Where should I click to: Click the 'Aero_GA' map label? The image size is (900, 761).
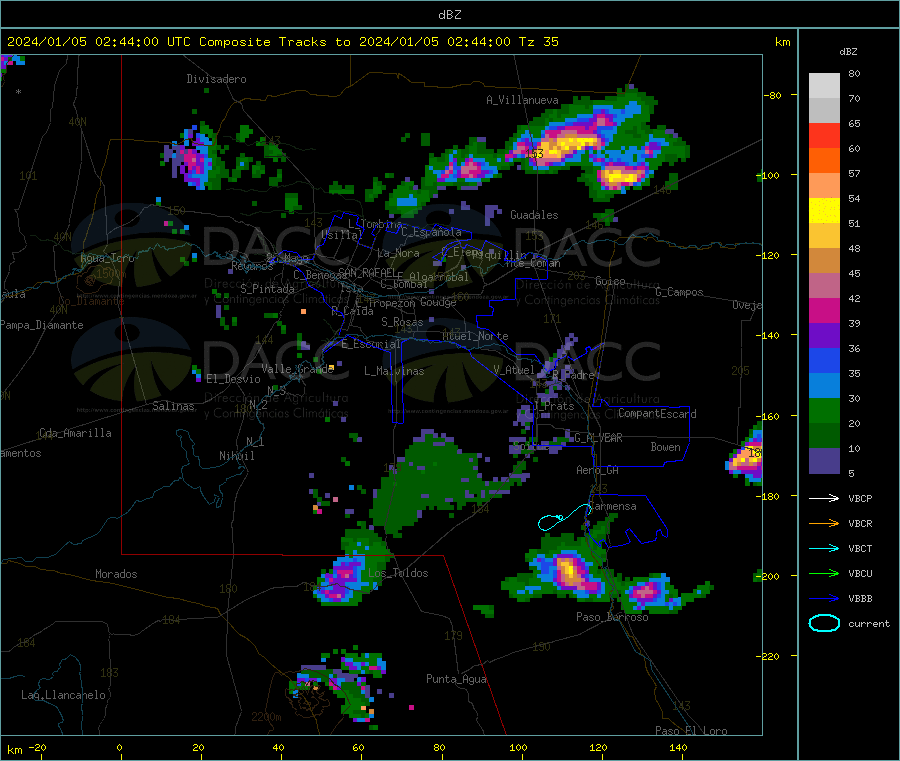click(597, 470)
